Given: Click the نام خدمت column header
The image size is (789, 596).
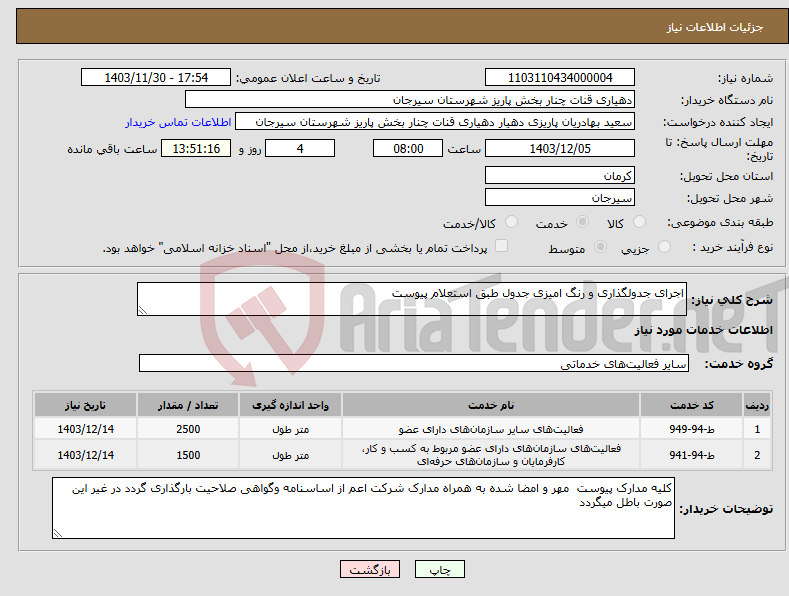Looking at the screenshot, I should coord(491,405).
